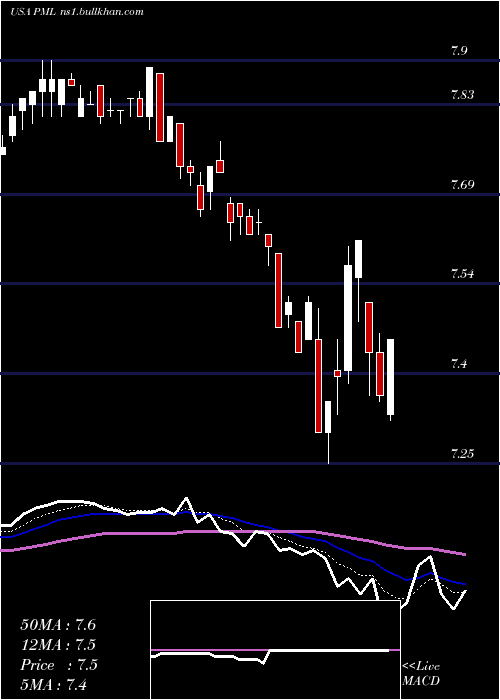500x700 pixels.
Task: Click the 12MA : 7.5 readout
Action: pyautogui.click(x=58, y=645)
